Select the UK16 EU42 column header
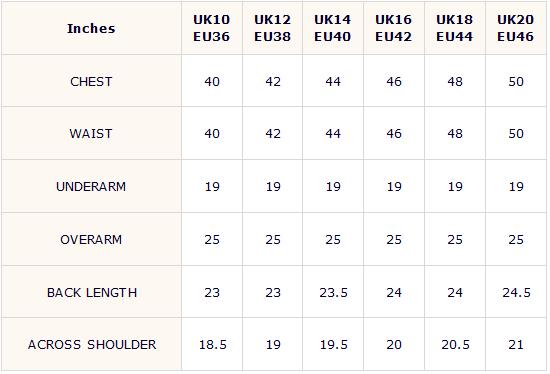Image resolution: width=550 pixels, height=374 pixels. (x=394, y=28)
